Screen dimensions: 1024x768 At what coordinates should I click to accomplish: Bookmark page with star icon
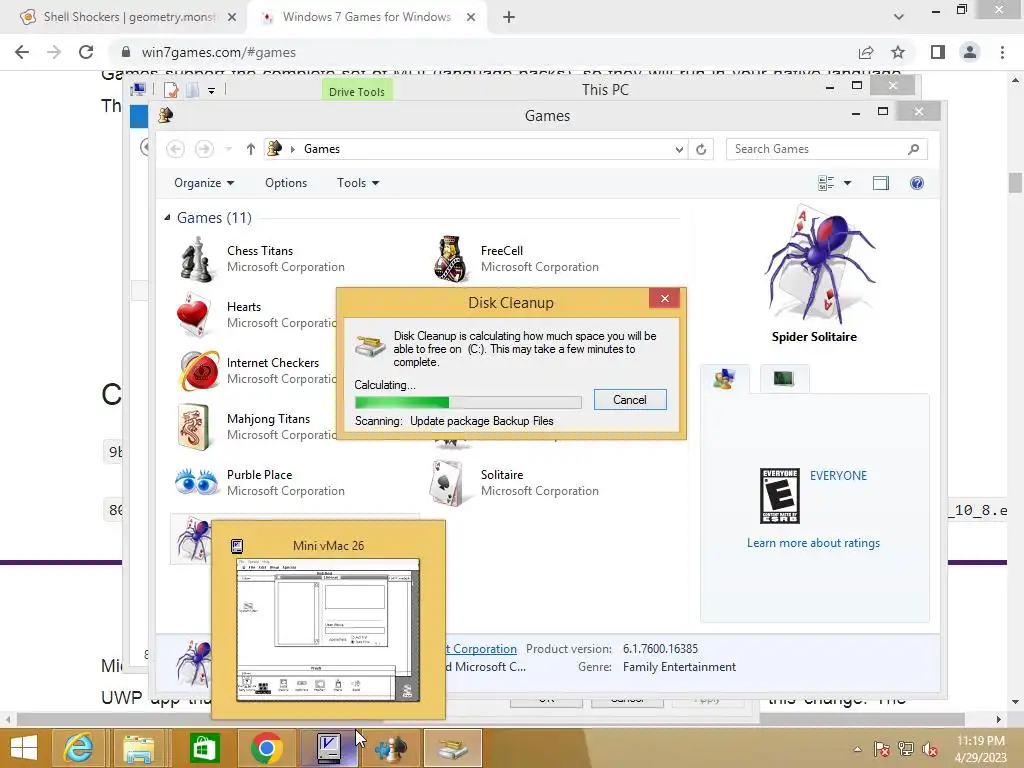(898, 52)
